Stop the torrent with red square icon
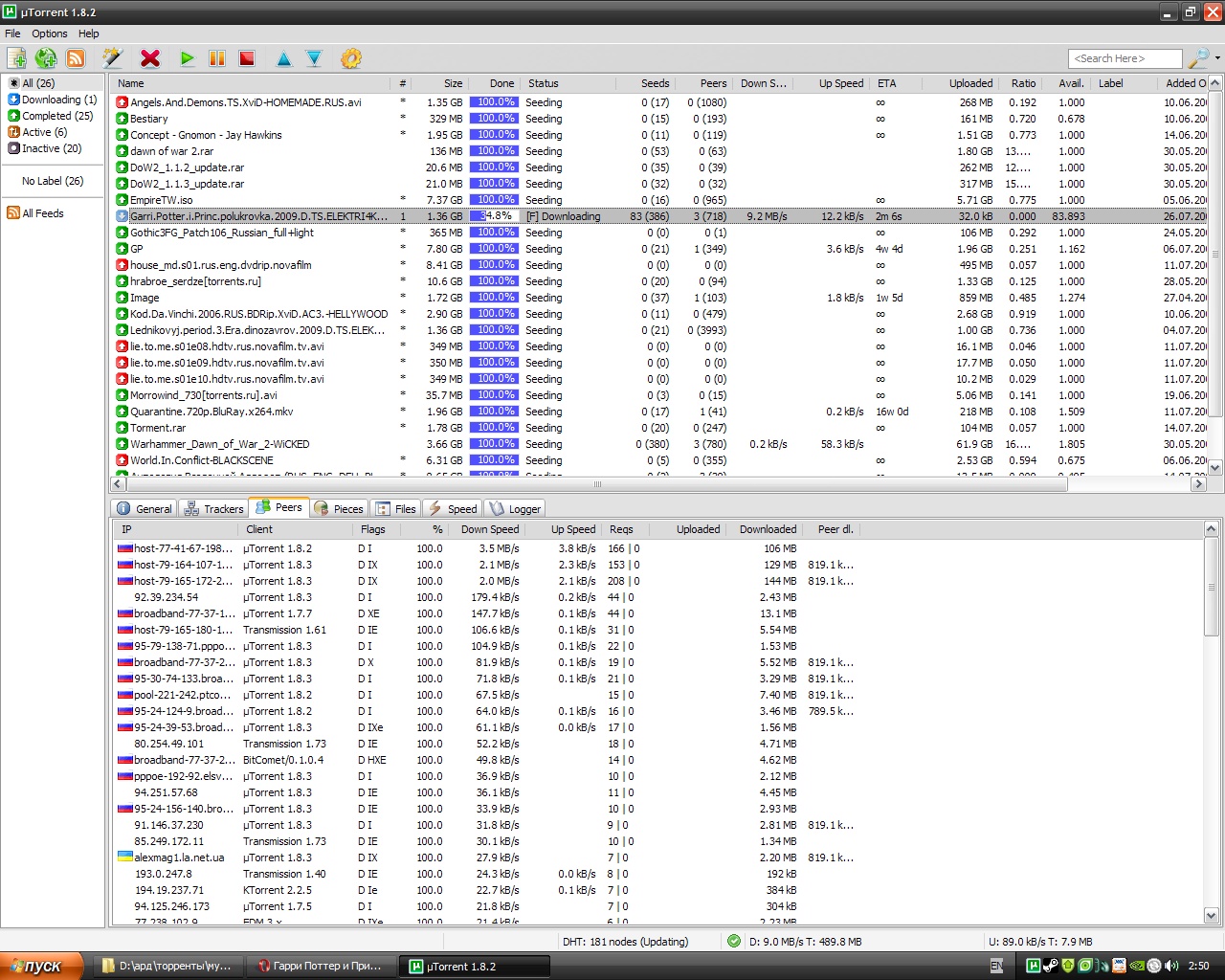The height and width of the screenshot is (980, 1225). [247, 58]
